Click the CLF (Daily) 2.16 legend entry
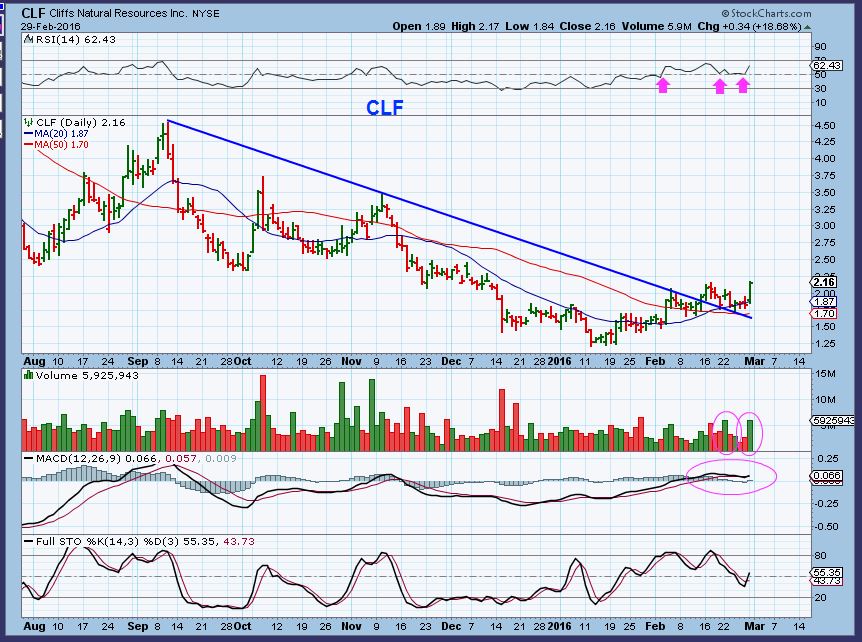862x642 pixels. (80, 123)
